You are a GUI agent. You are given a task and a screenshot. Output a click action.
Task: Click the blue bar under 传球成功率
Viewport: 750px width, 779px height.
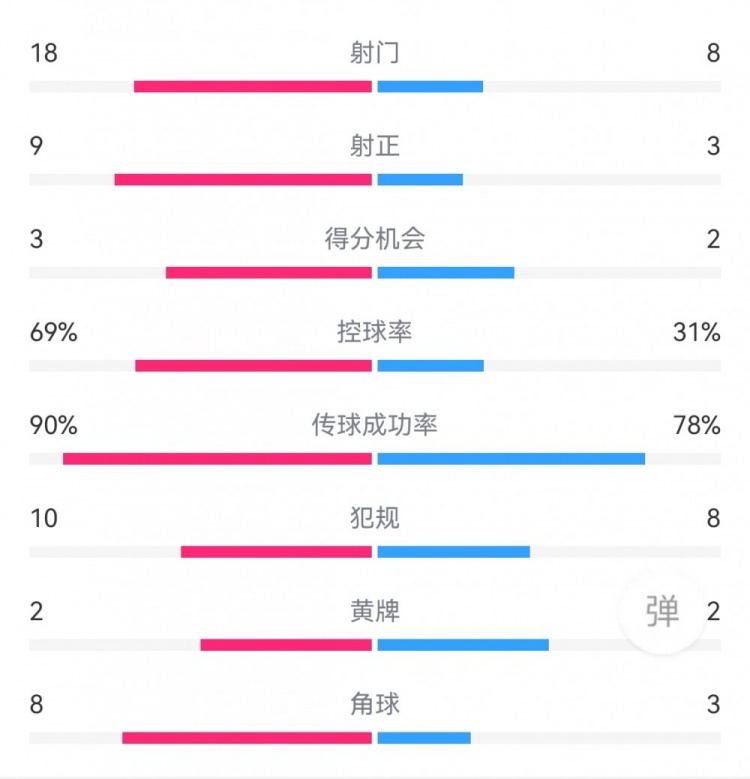(x=511, y=459)
